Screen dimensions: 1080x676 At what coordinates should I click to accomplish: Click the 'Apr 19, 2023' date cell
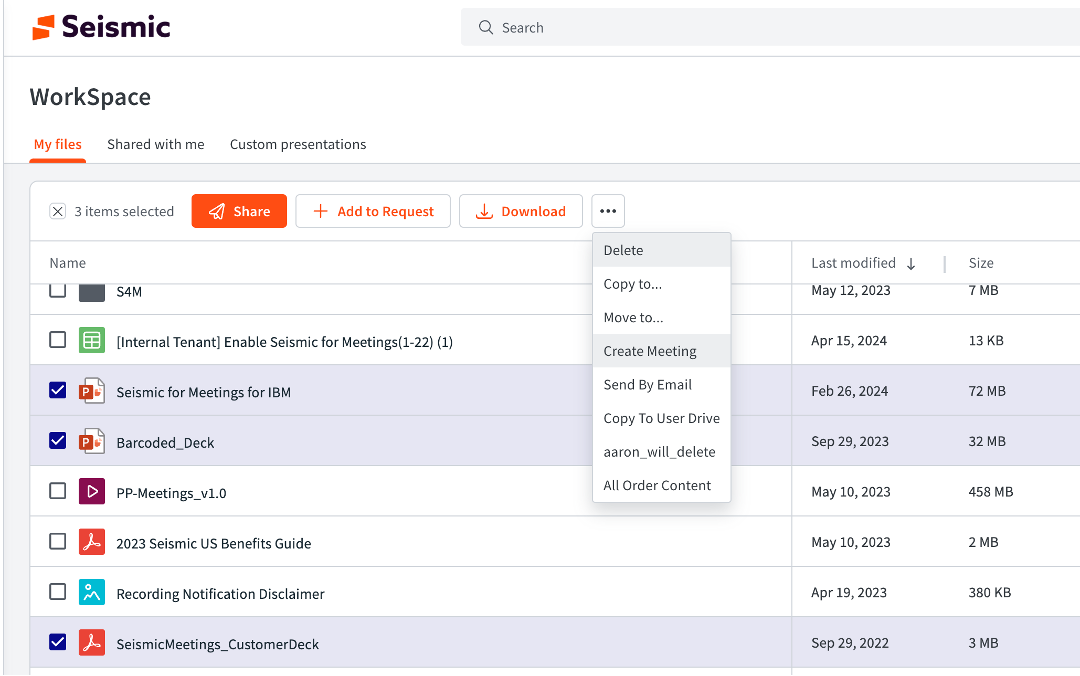point(849,593)
